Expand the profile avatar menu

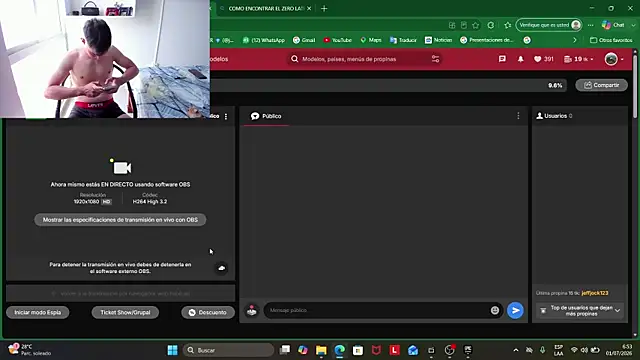[614, 59]
